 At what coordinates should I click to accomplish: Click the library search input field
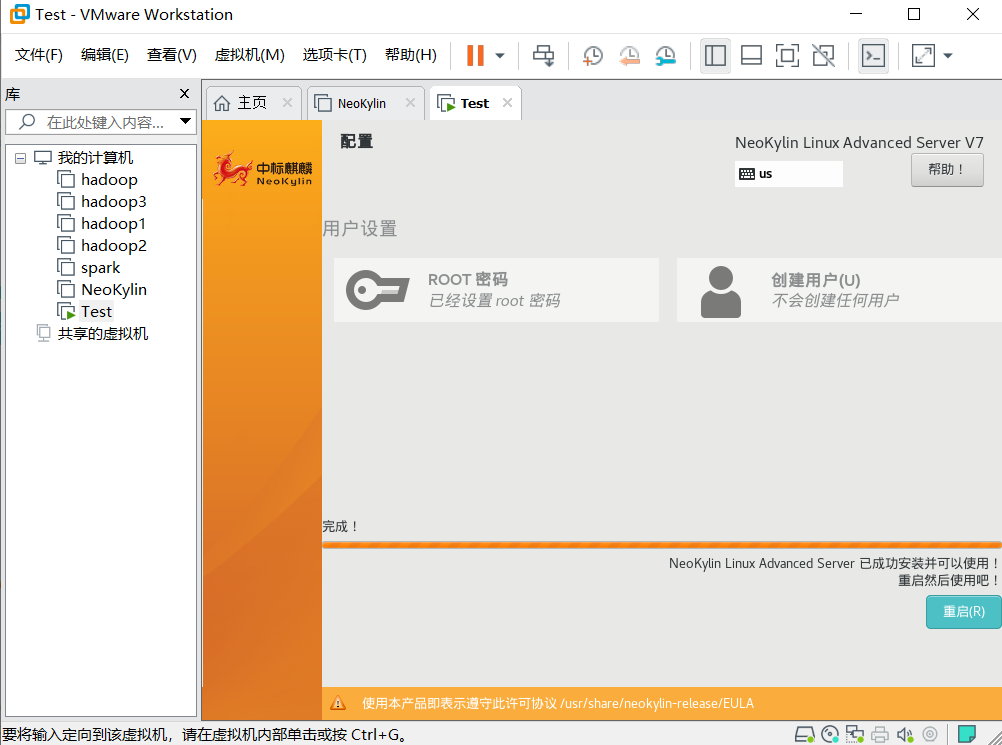pos(100,121)
